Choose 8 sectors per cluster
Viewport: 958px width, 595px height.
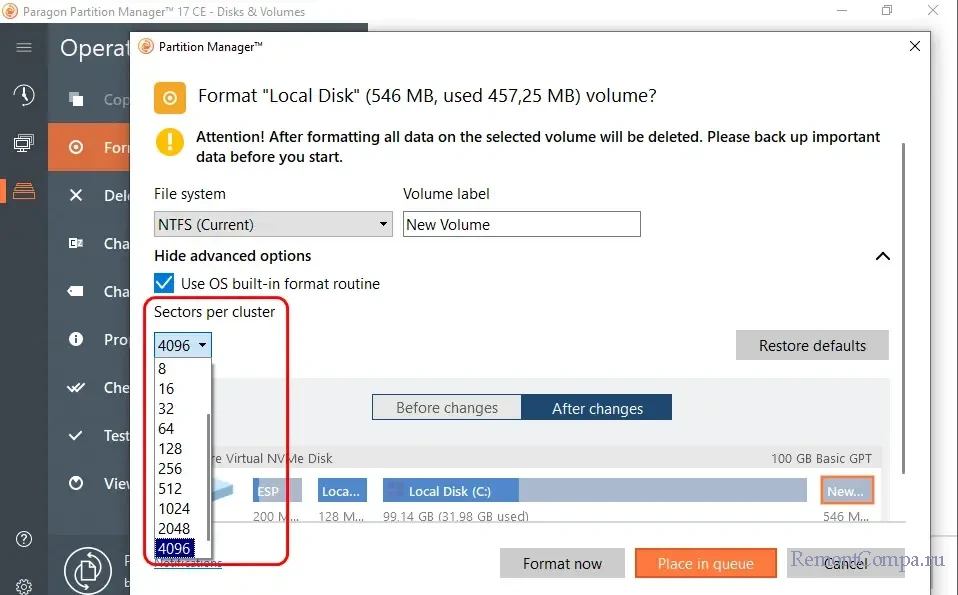(181, 368)
